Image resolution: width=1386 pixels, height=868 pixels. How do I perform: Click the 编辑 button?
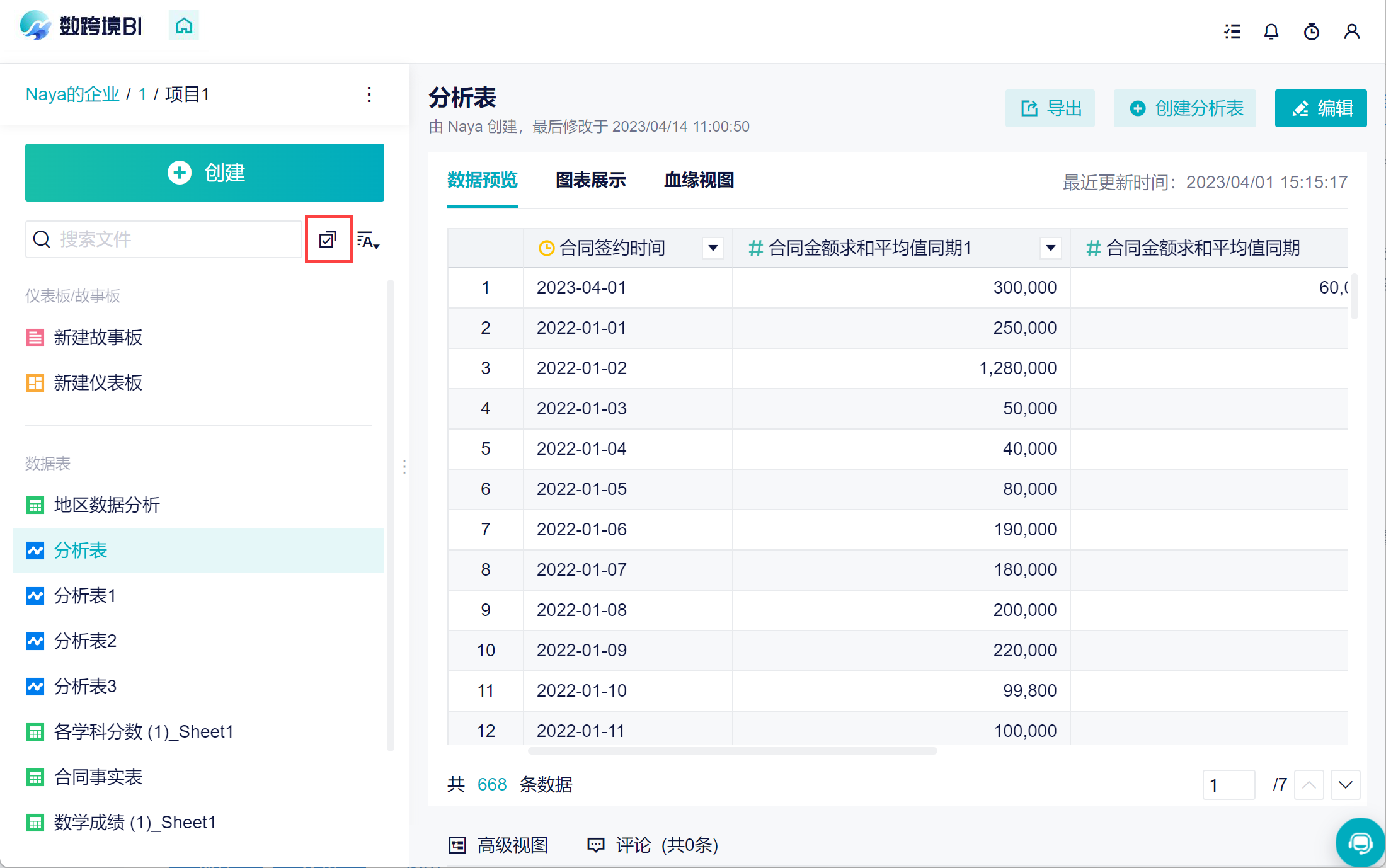1320,108
